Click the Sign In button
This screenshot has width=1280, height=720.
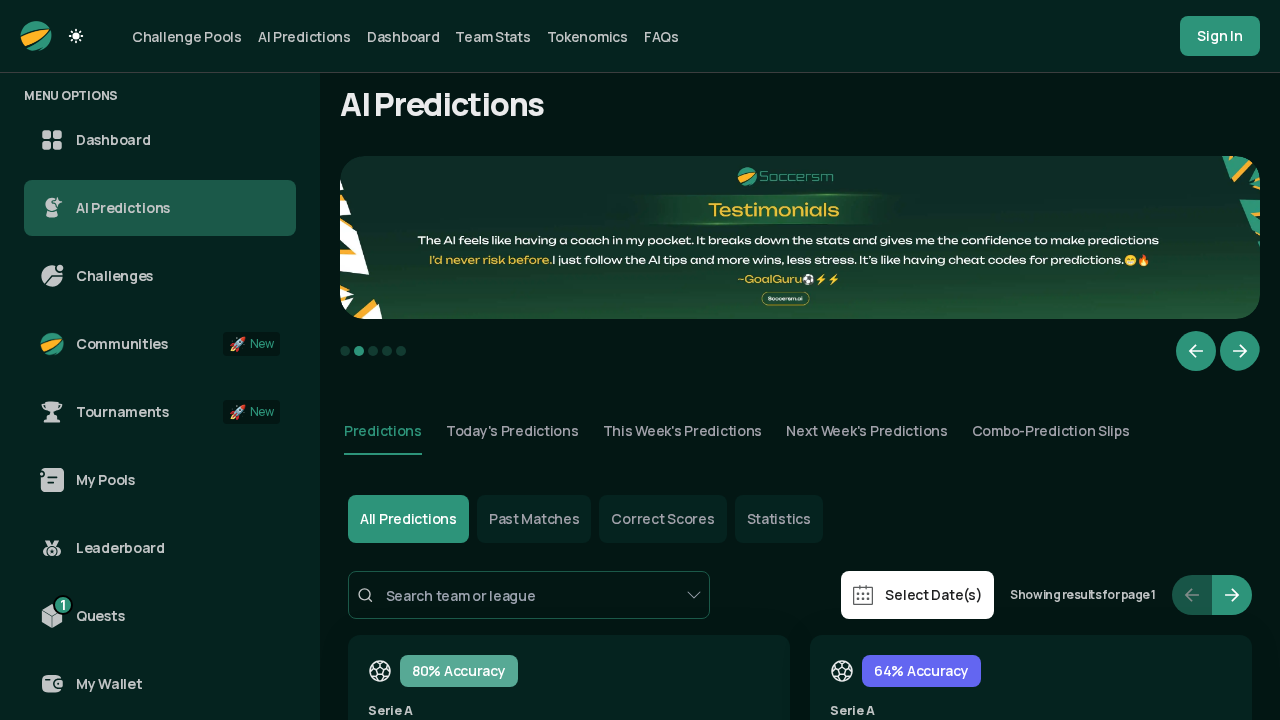1219,36
